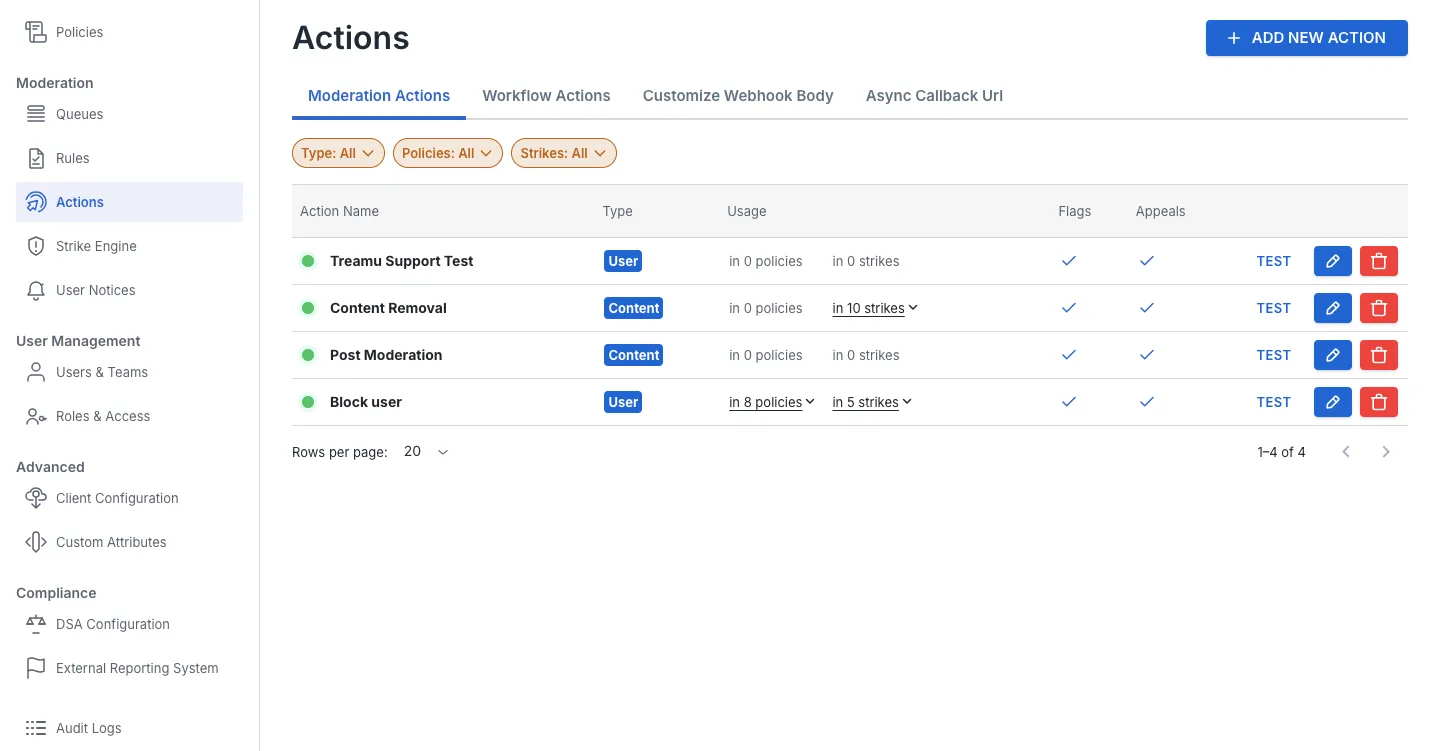Viewport: 1436px width, 751px height.
Task: Expand Content Removal's in 10 strikes
Action: 875,308
